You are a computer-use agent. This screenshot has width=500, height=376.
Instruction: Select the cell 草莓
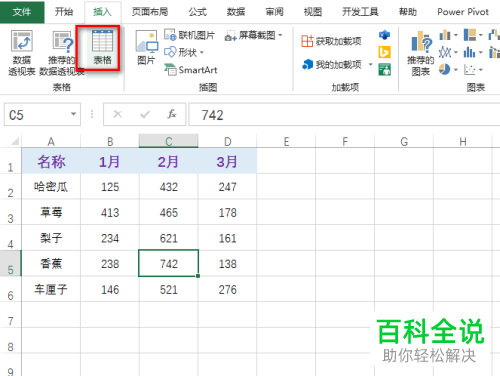point(51,212)
